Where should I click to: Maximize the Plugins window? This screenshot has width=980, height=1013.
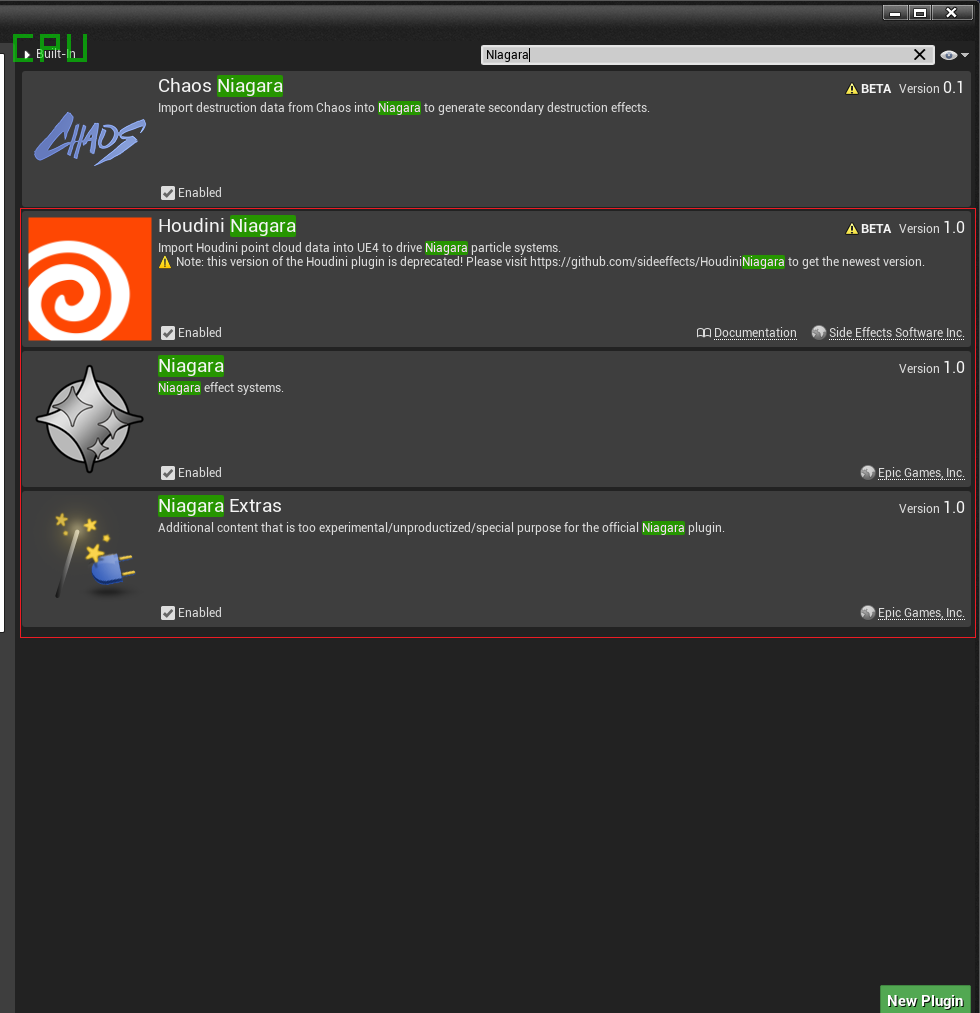pos(920,13)
